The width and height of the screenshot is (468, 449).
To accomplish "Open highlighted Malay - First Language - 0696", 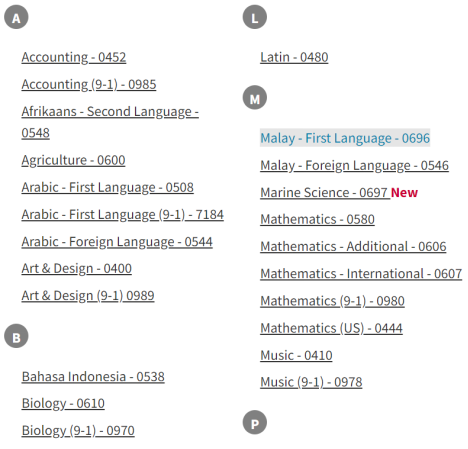I will click(x=345, y=138).
